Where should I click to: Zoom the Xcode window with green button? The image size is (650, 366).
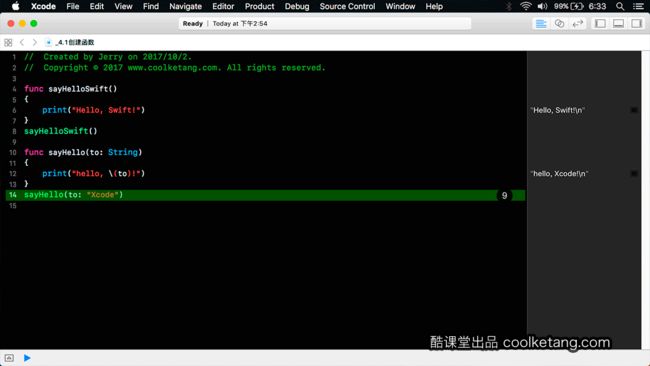(34, 24)
